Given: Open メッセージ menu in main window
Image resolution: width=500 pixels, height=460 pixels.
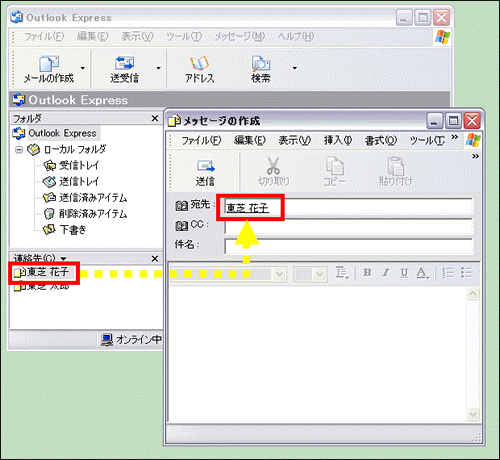Looking at the screenshot, I should point(239,36).
